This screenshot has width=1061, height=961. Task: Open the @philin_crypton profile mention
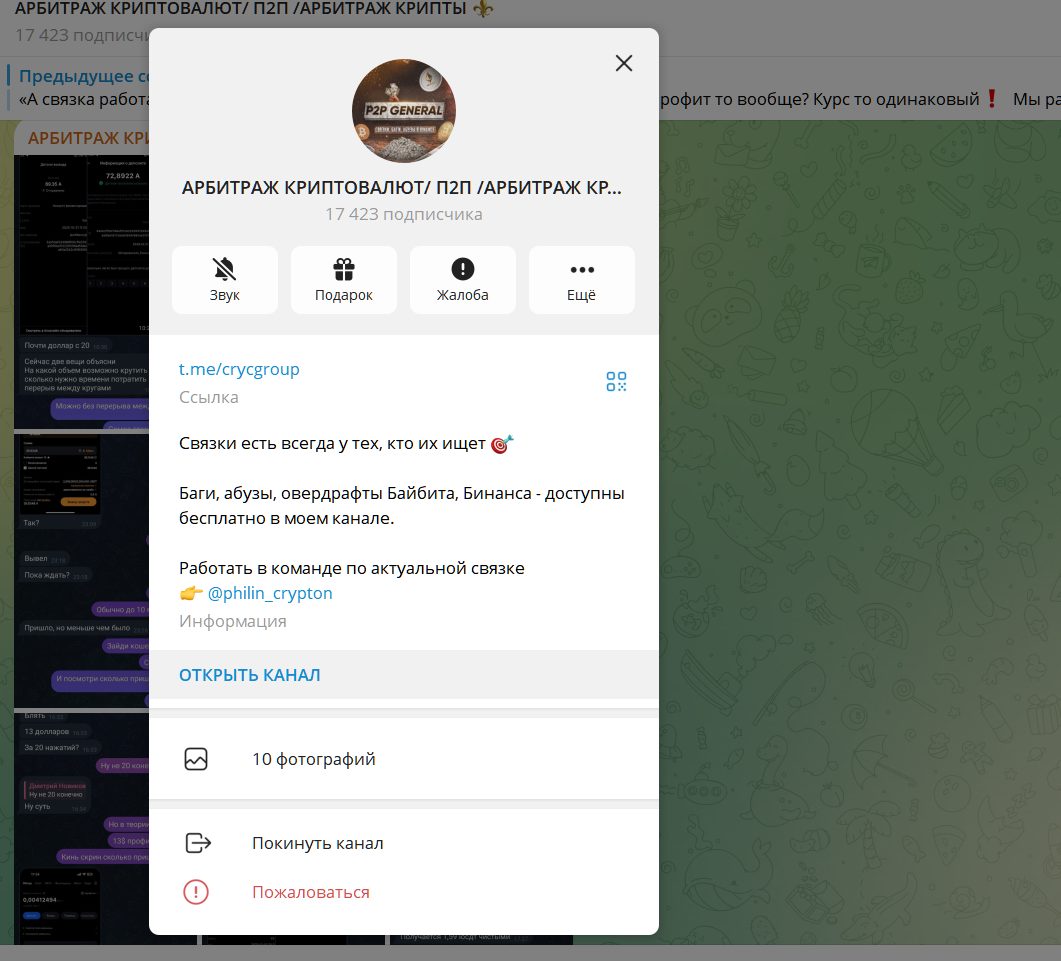coord(270,593)
